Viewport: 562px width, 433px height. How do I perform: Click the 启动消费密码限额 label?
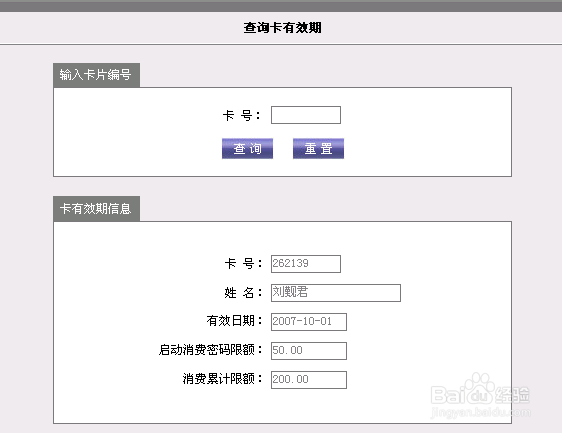click(211, 349)
